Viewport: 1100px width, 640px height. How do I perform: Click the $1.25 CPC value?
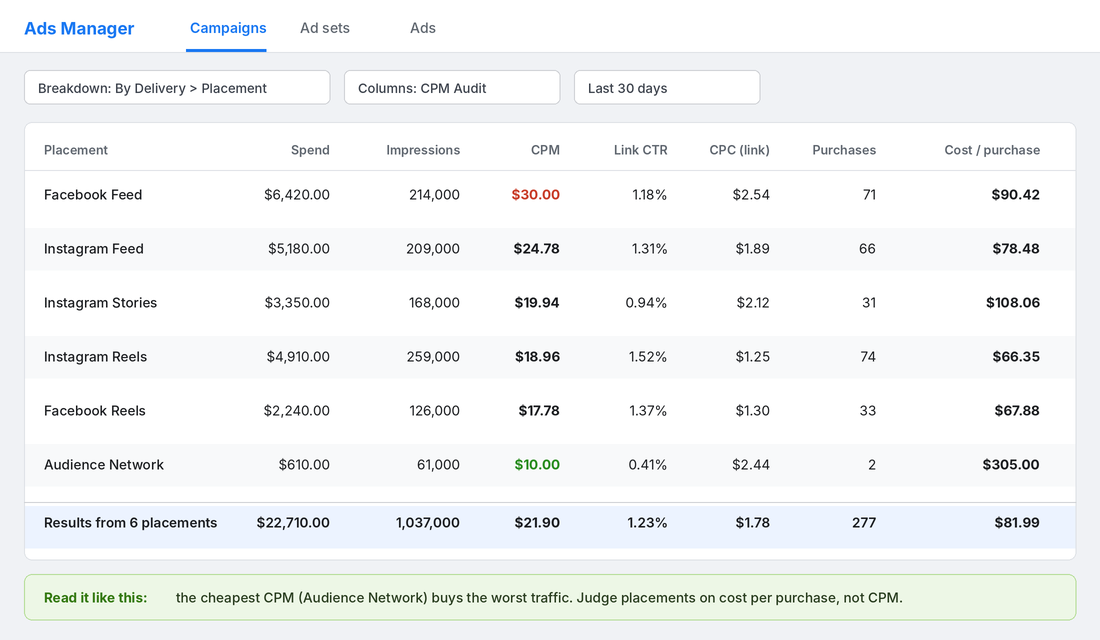point(753,357)
